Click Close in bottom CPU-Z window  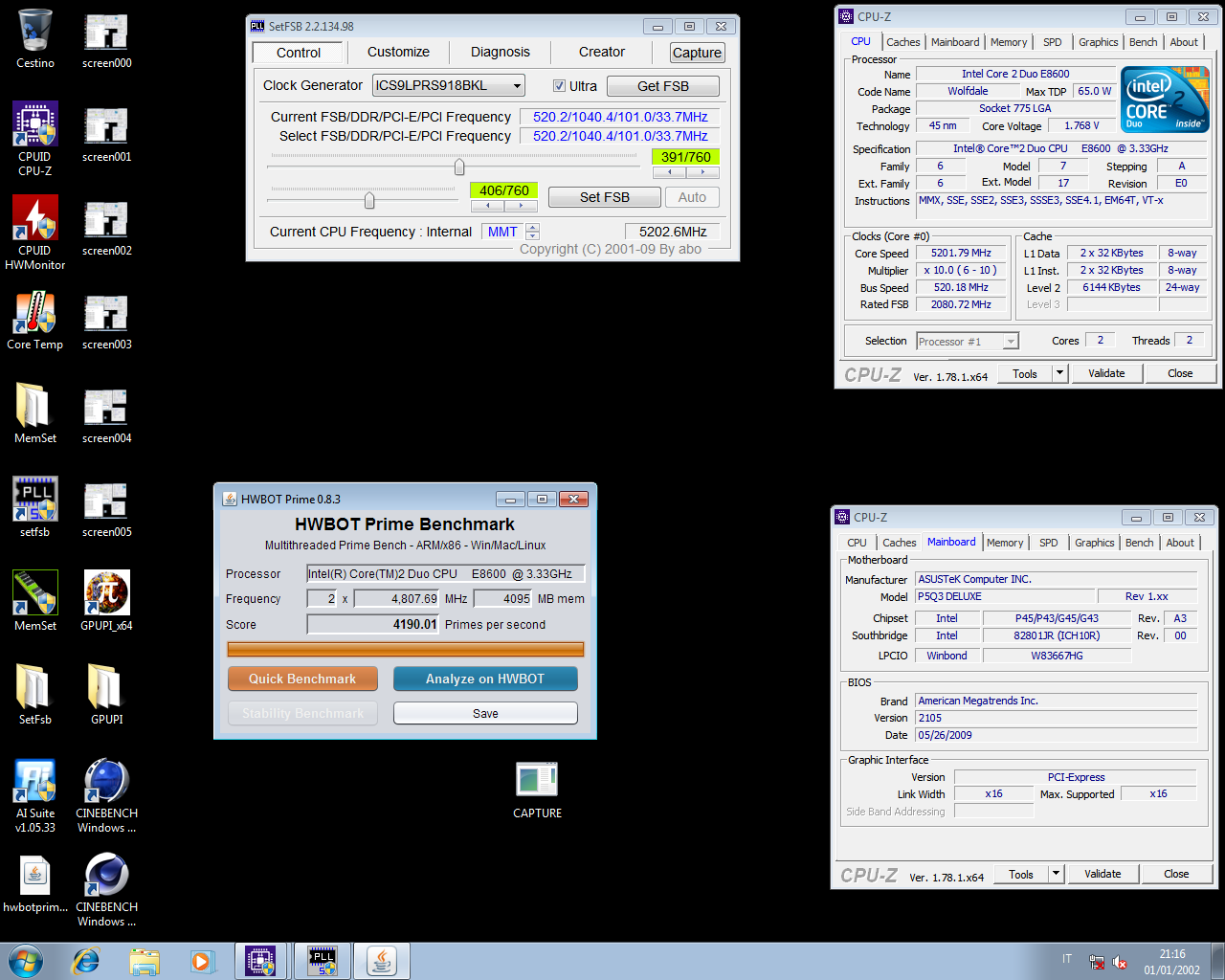(x=1176, y=874)
